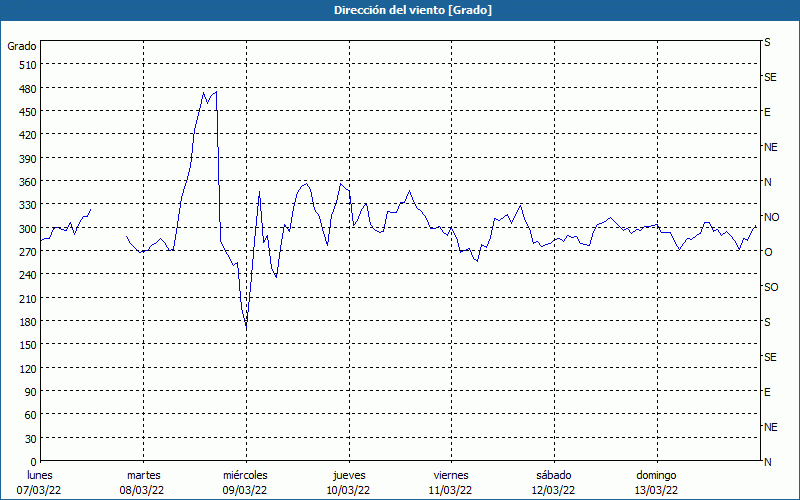800x500 pixels.
Task: Click the 270 value on the left axis
Action: click(28, 252)
